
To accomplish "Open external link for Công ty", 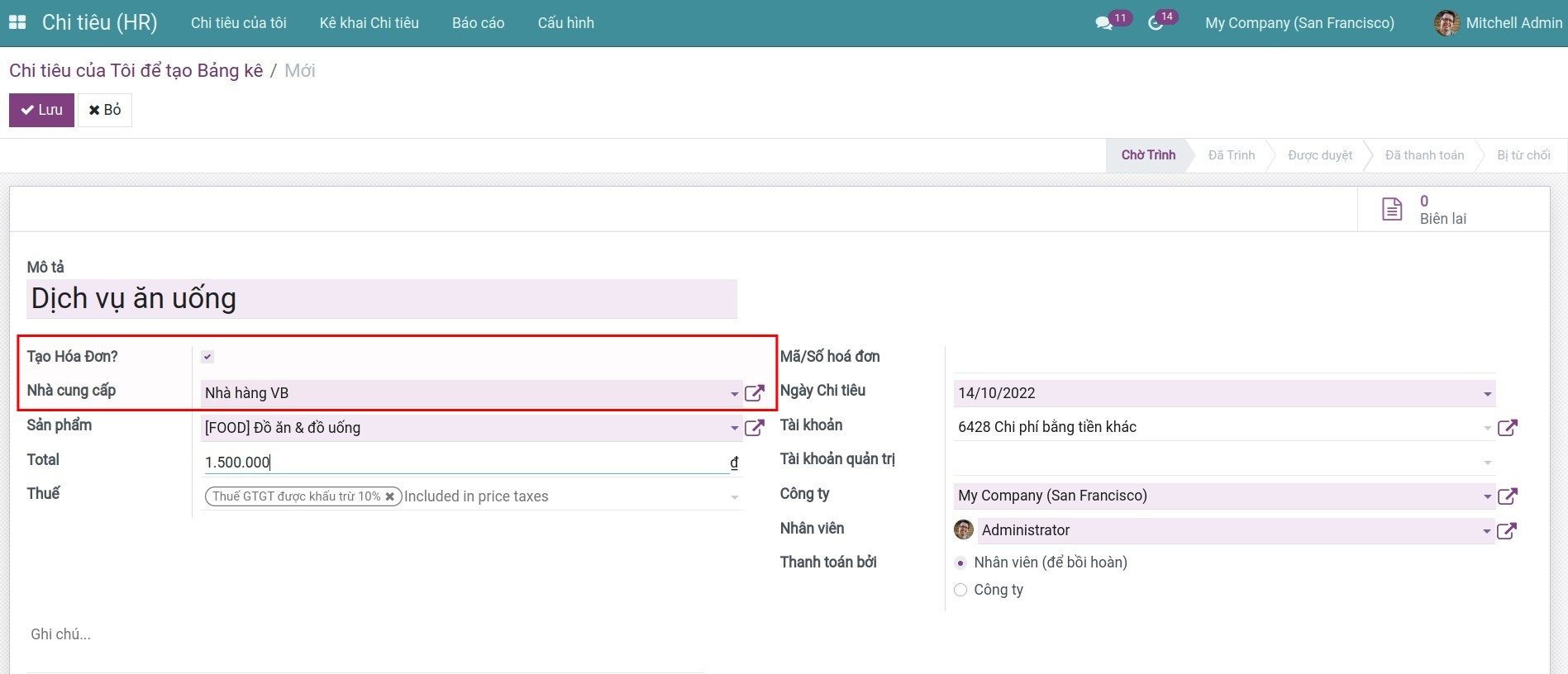I will 1507,496.
